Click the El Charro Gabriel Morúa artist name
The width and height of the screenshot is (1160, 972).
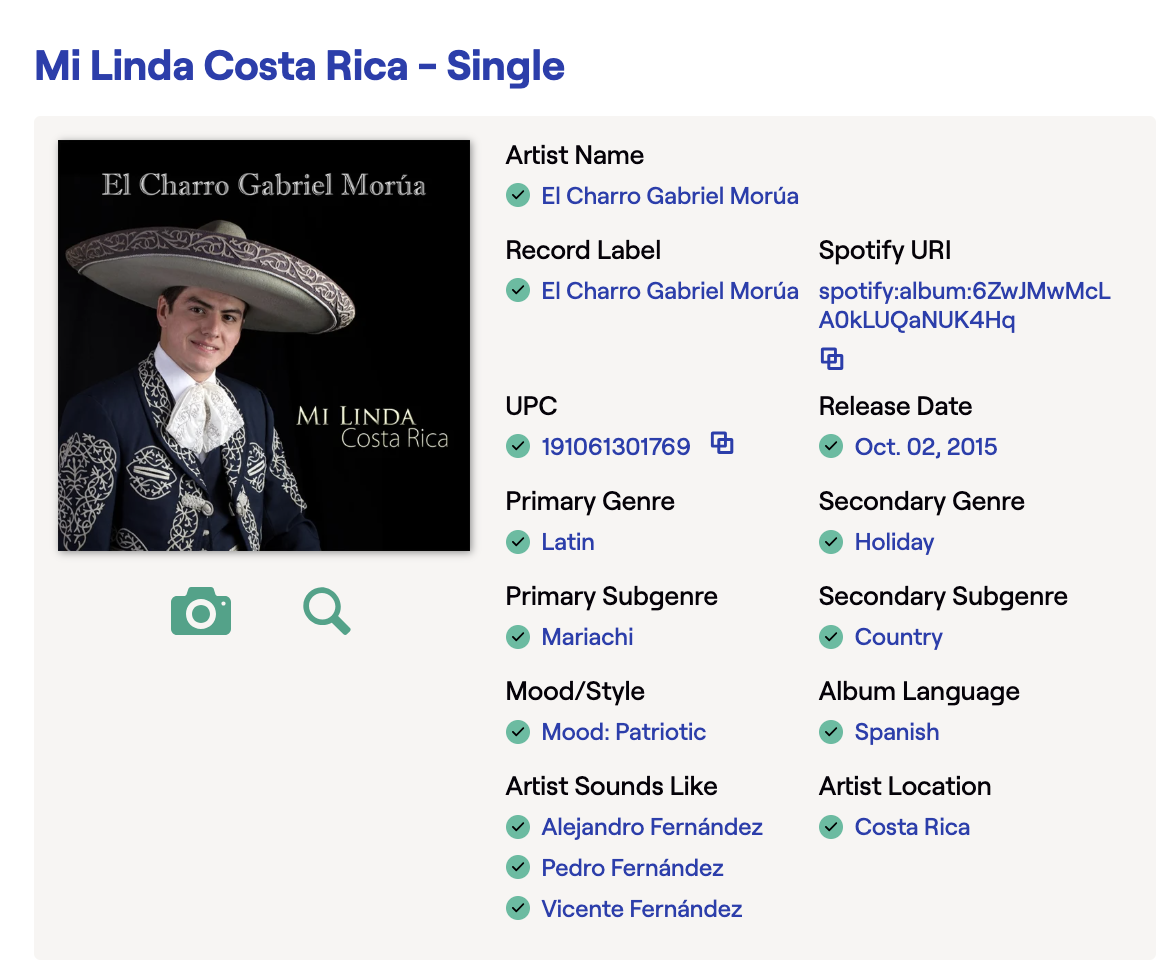pos(670,196)
